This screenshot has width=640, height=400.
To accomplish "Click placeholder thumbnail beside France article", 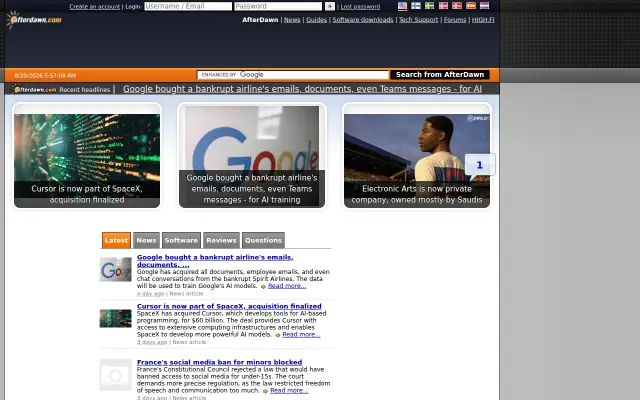I will pyautogui.click(x=116, y=375).
